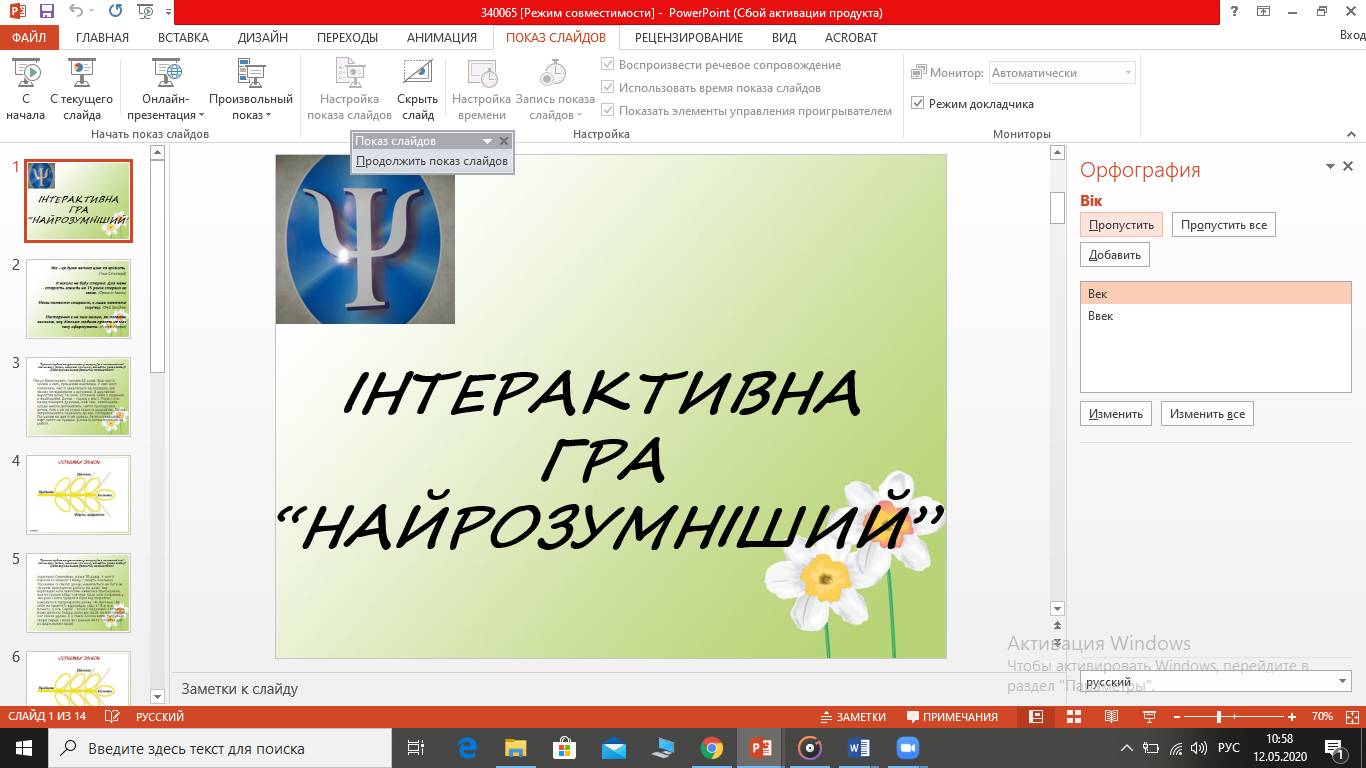Toggle 'Использовать время показа слайдов' checkbox

pos(608,88)
